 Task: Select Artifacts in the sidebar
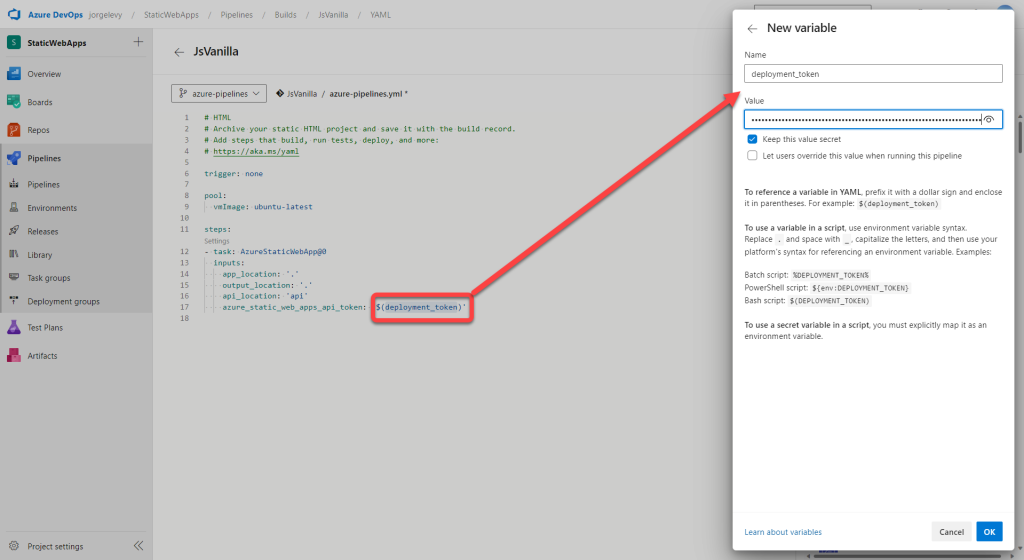pyautogui.click(x=42, y=356)
